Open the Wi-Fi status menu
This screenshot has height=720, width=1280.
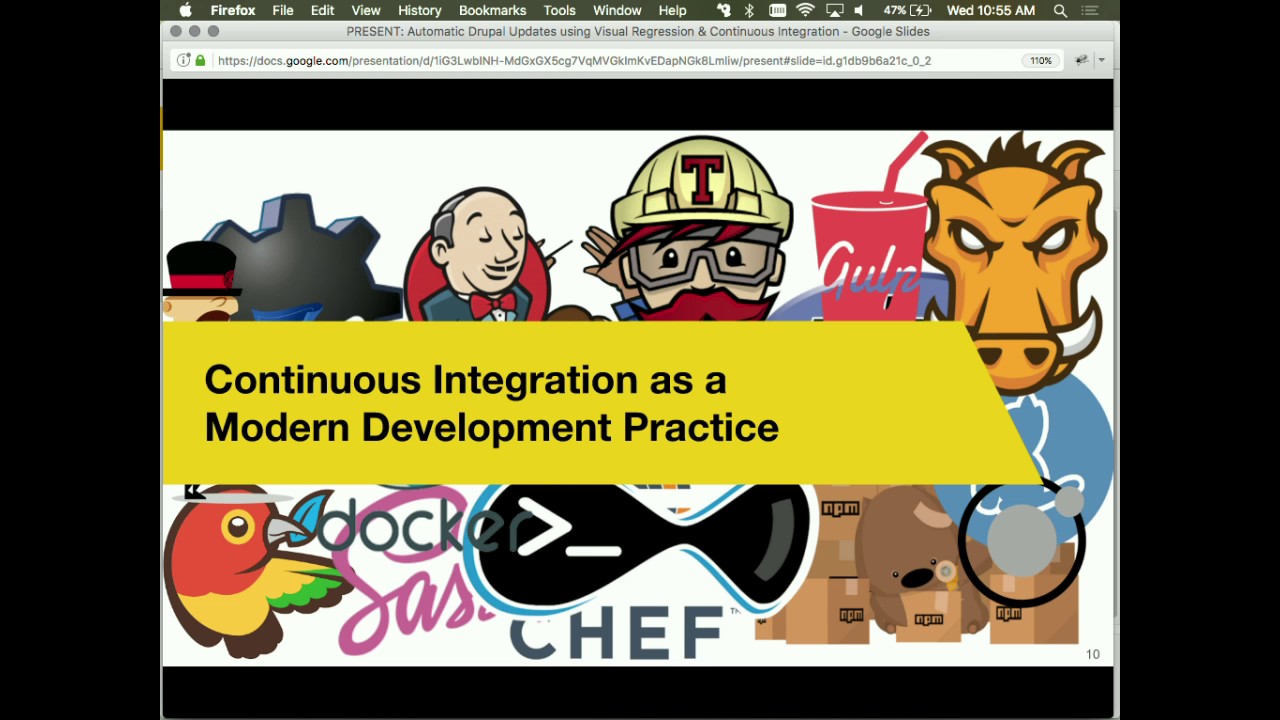805,10
